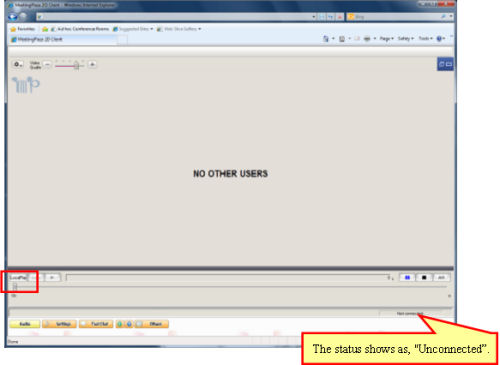The height and width of the screenshot is (365, 500).
Task: Click the blue pause playback button
Action: (407, 277)
